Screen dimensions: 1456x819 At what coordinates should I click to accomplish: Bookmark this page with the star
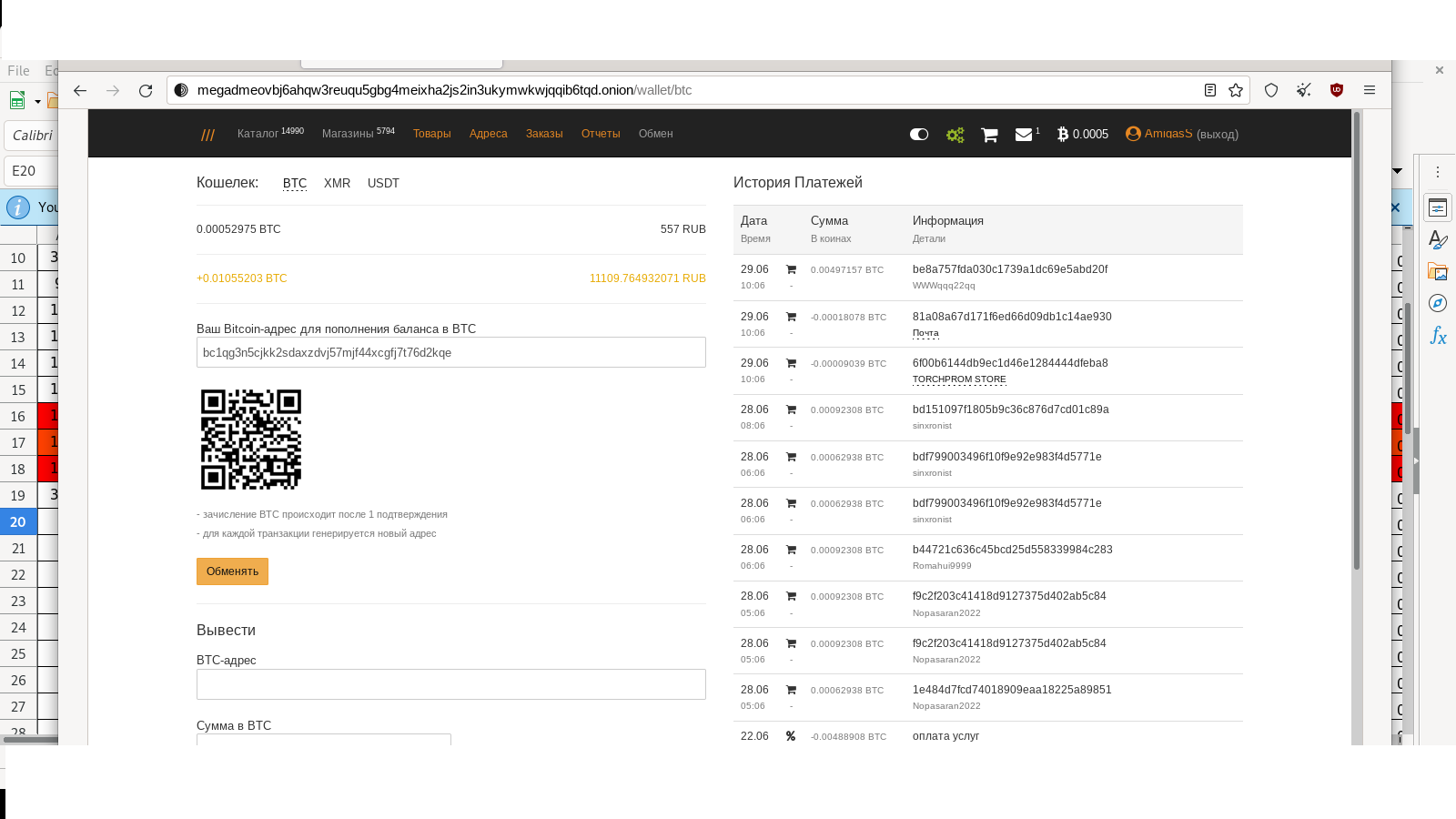tap(1235, 90)
